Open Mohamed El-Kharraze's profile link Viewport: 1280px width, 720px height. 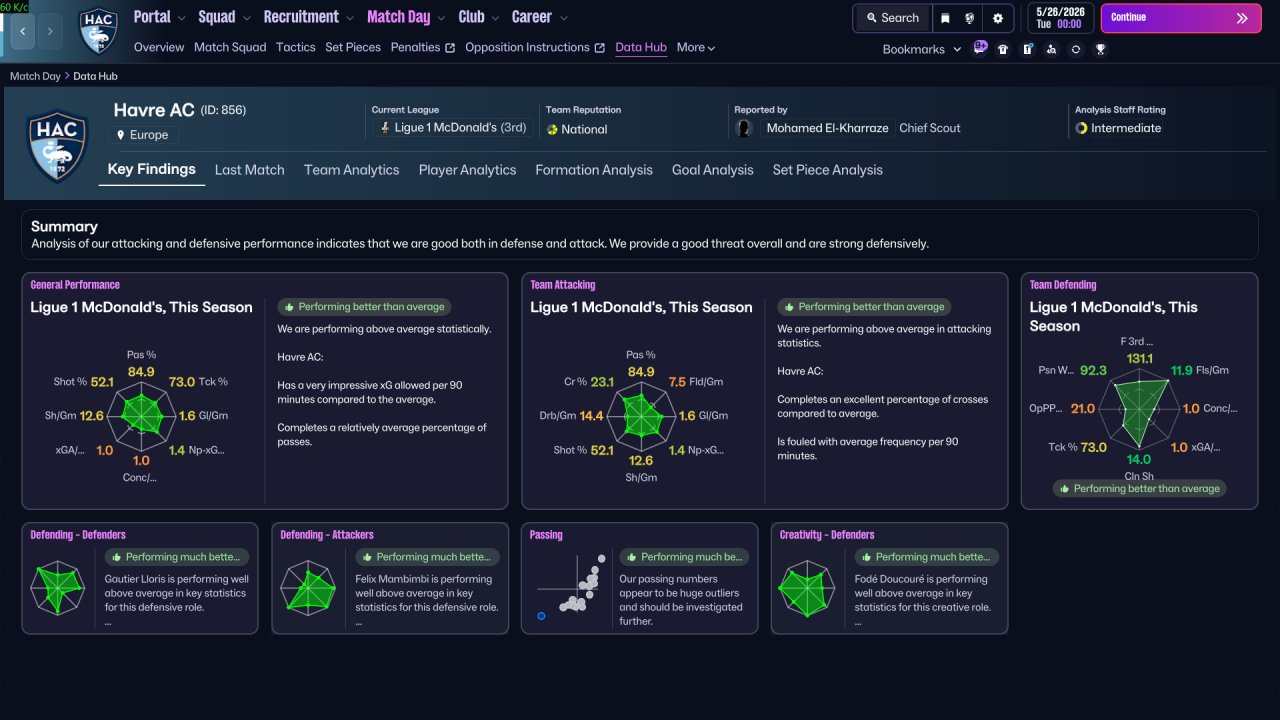click(x=828, y=128)
